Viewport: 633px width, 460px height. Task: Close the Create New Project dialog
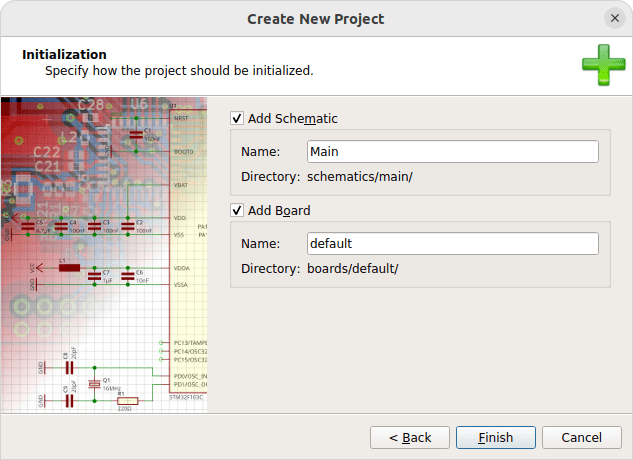pos(615,18)
